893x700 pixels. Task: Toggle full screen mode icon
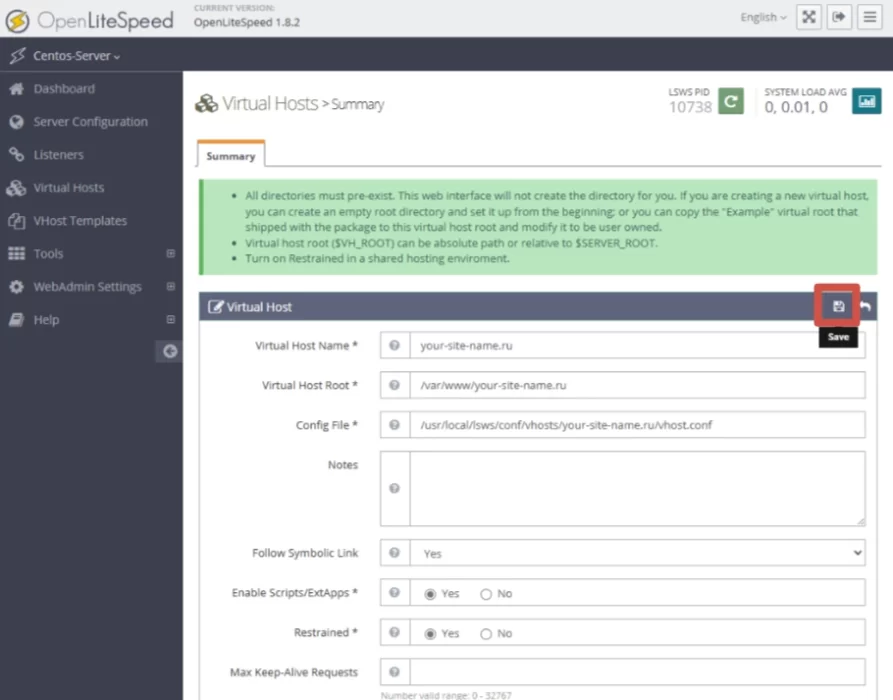click(809, 17)
